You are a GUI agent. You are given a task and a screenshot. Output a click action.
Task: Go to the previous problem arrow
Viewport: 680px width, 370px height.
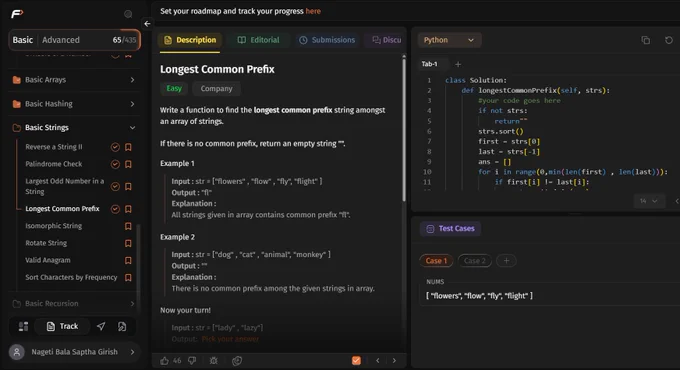tap(378, 360)
